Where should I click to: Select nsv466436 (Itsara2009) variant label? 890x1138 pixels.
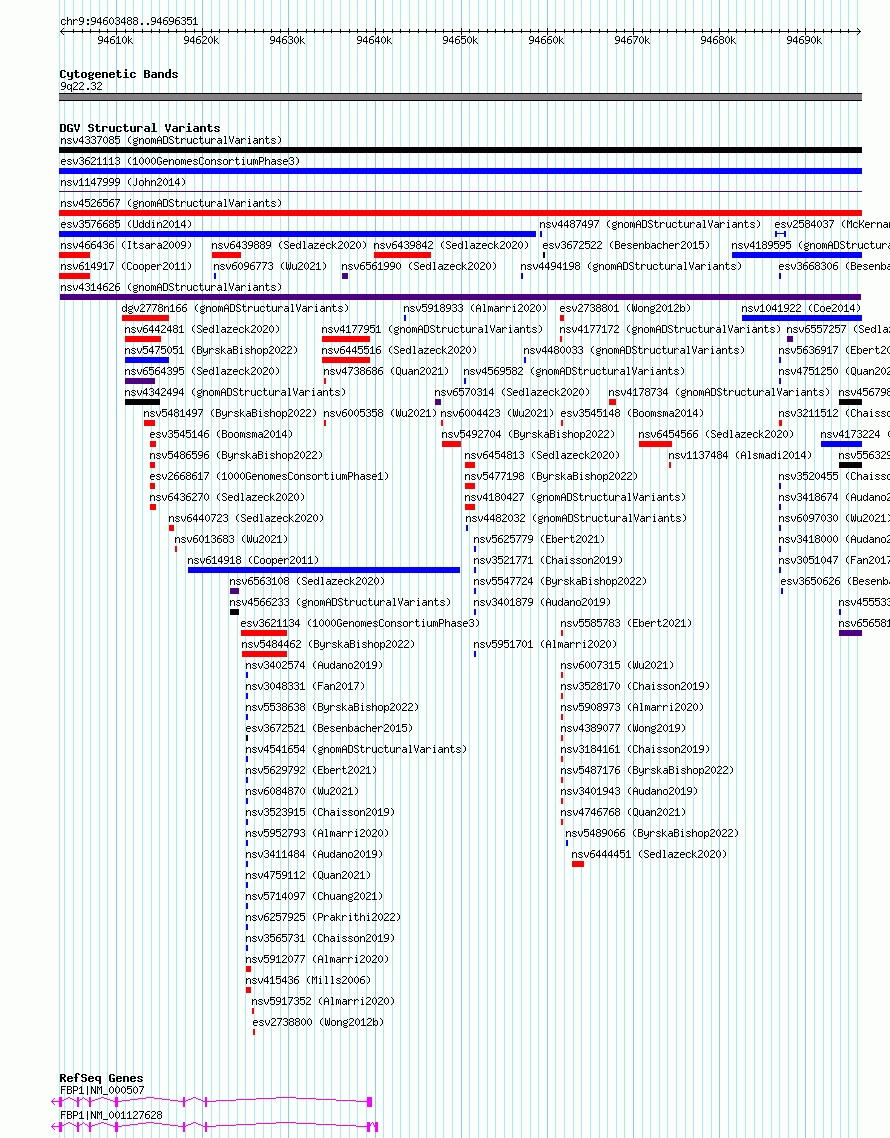pyautogui.click(x=126, y=245)
